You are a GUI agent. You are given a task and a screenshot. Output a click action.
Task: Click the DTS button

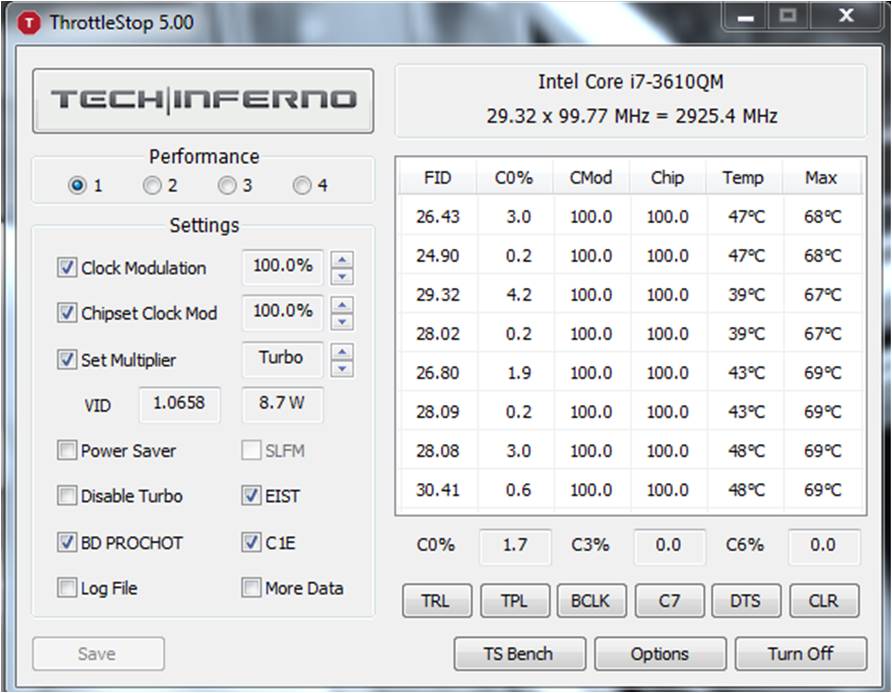click(x=746, y=601)
